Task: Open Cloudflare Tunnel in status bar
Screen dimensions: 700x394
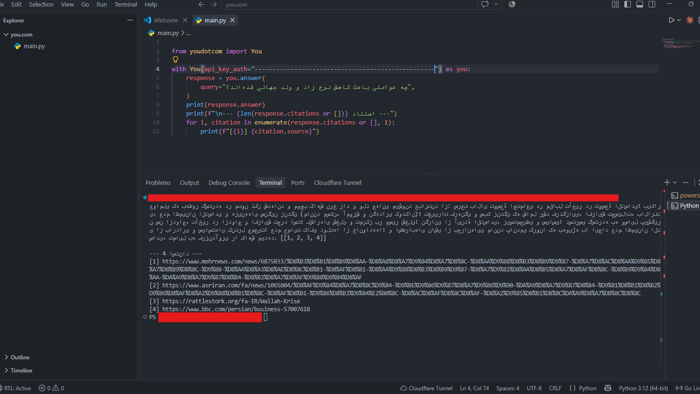Action: [426, 388]
